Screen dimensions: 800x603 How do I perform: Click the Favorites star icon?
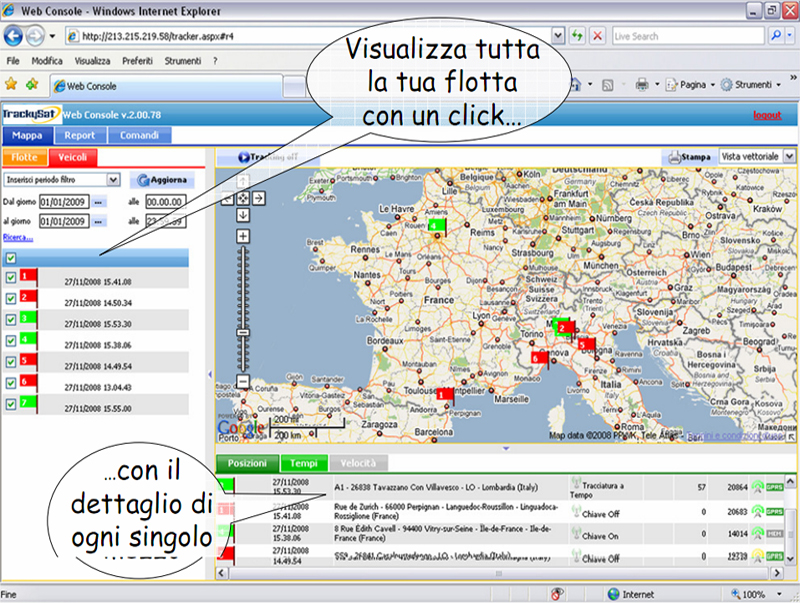pyautogui.click(x=11, y=84)
